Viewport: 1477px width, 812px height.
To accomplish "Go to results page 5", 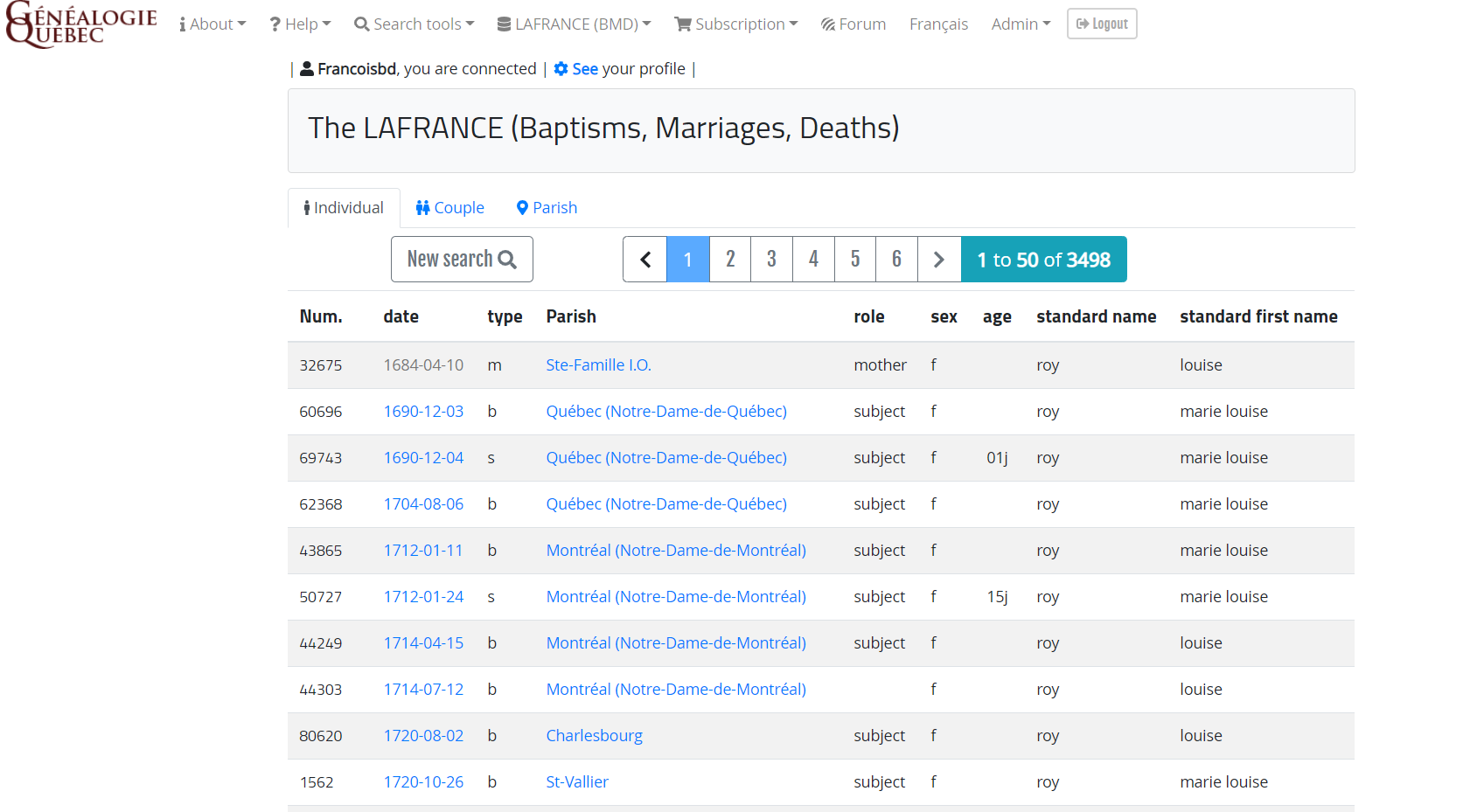I will [x=855, y=260].
